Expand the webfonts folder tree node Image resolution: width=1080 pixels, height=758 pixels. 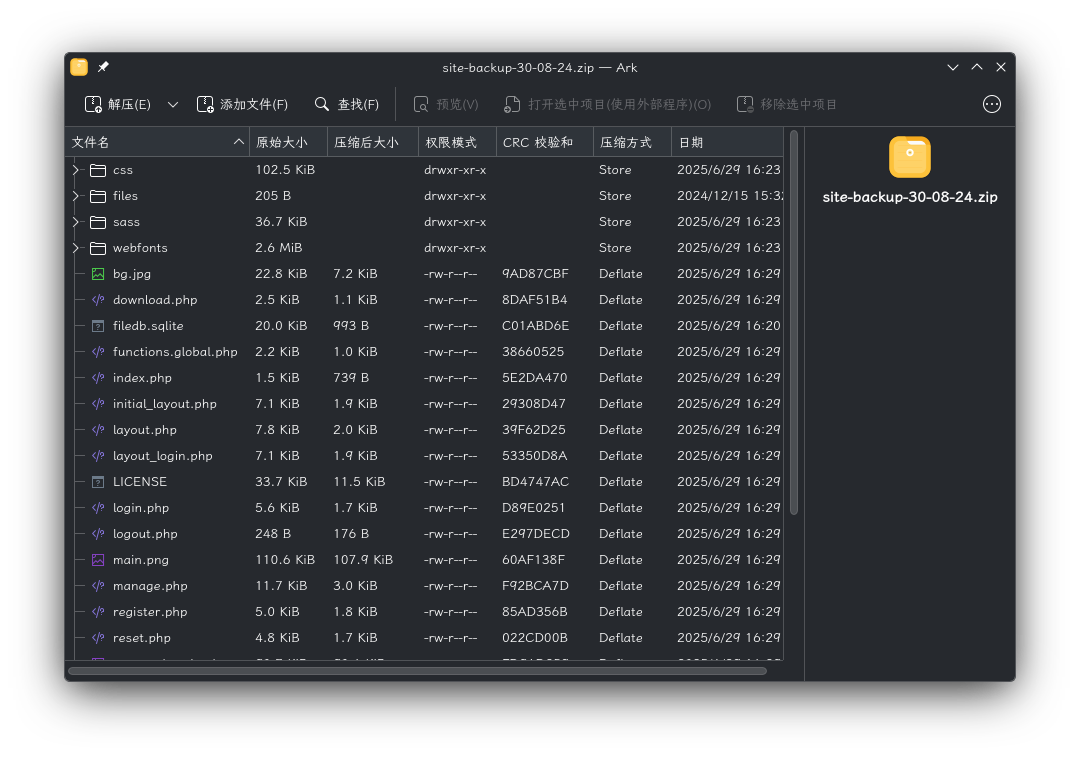coord(76,248)
